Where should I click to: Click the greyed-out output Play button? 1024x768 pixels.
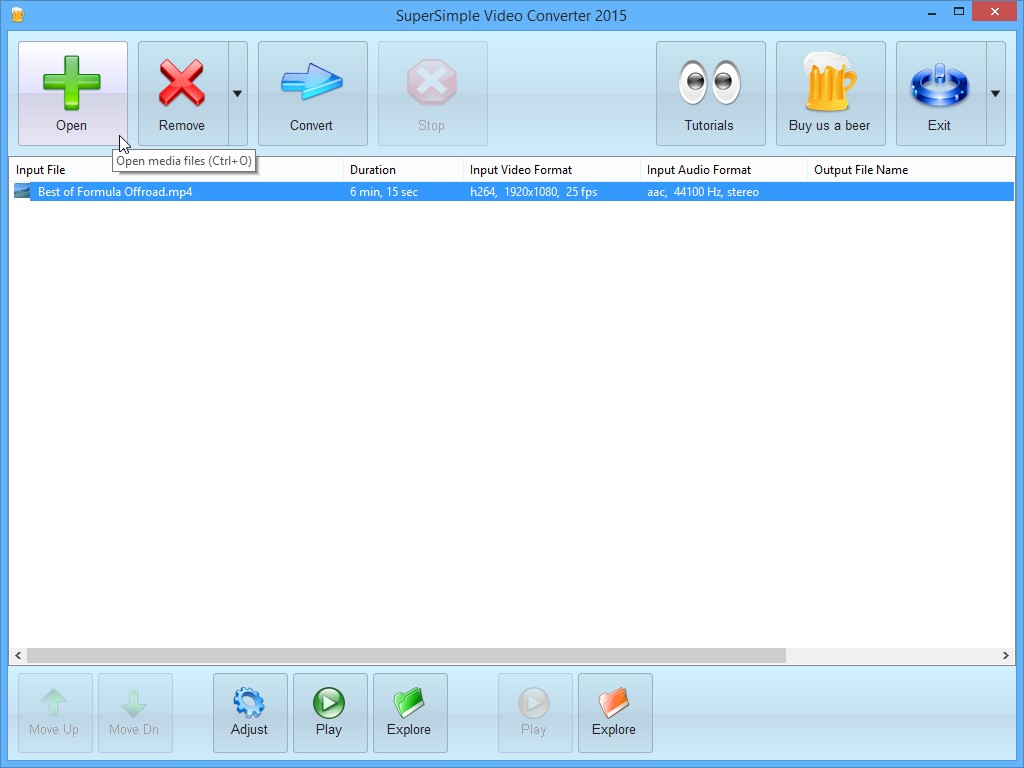[x=535, y=713]
